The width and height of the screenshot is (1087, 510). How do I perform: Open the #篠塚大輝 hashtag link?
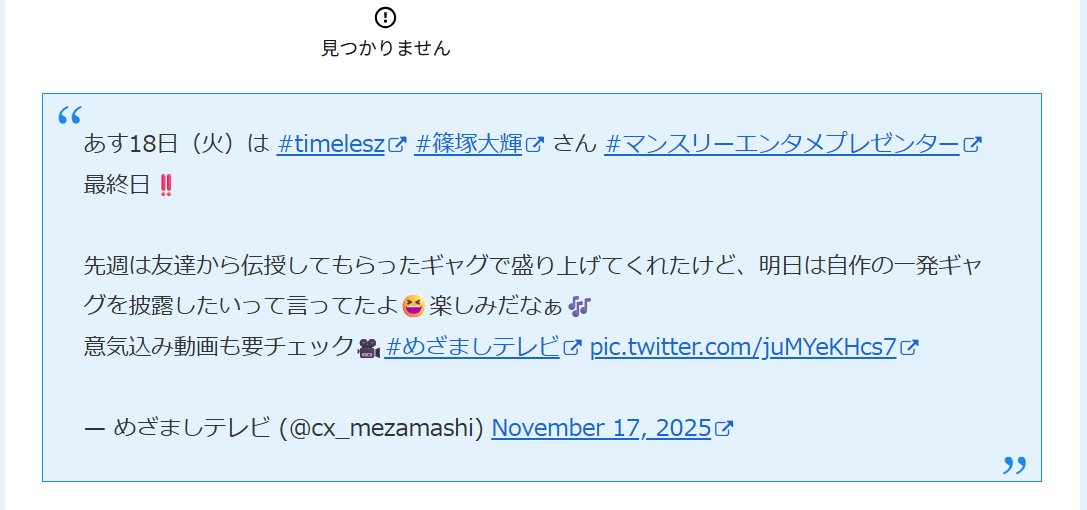click(468, 144)
